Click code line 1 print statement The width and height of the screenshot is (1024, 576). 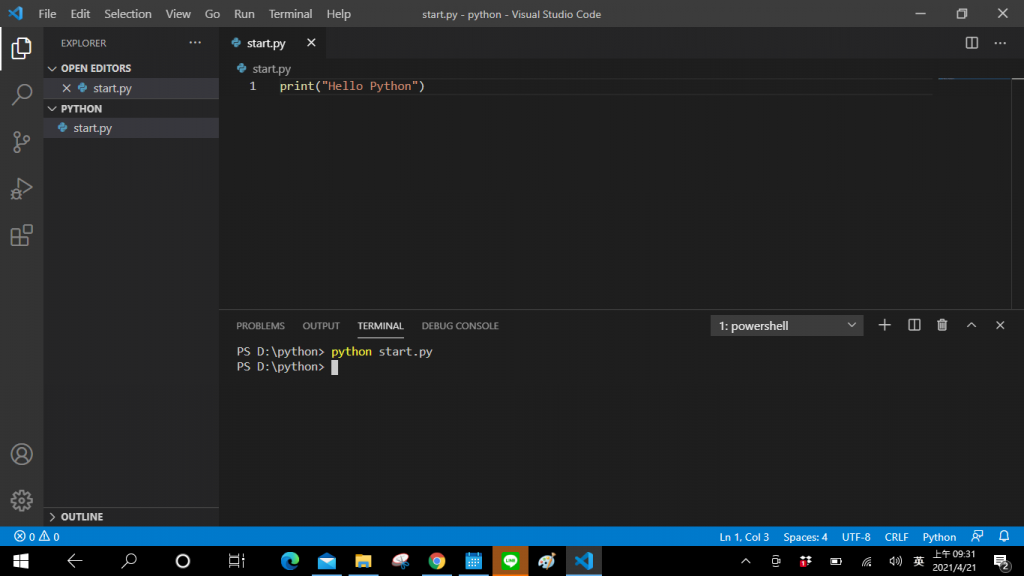[x=353, y=86]
